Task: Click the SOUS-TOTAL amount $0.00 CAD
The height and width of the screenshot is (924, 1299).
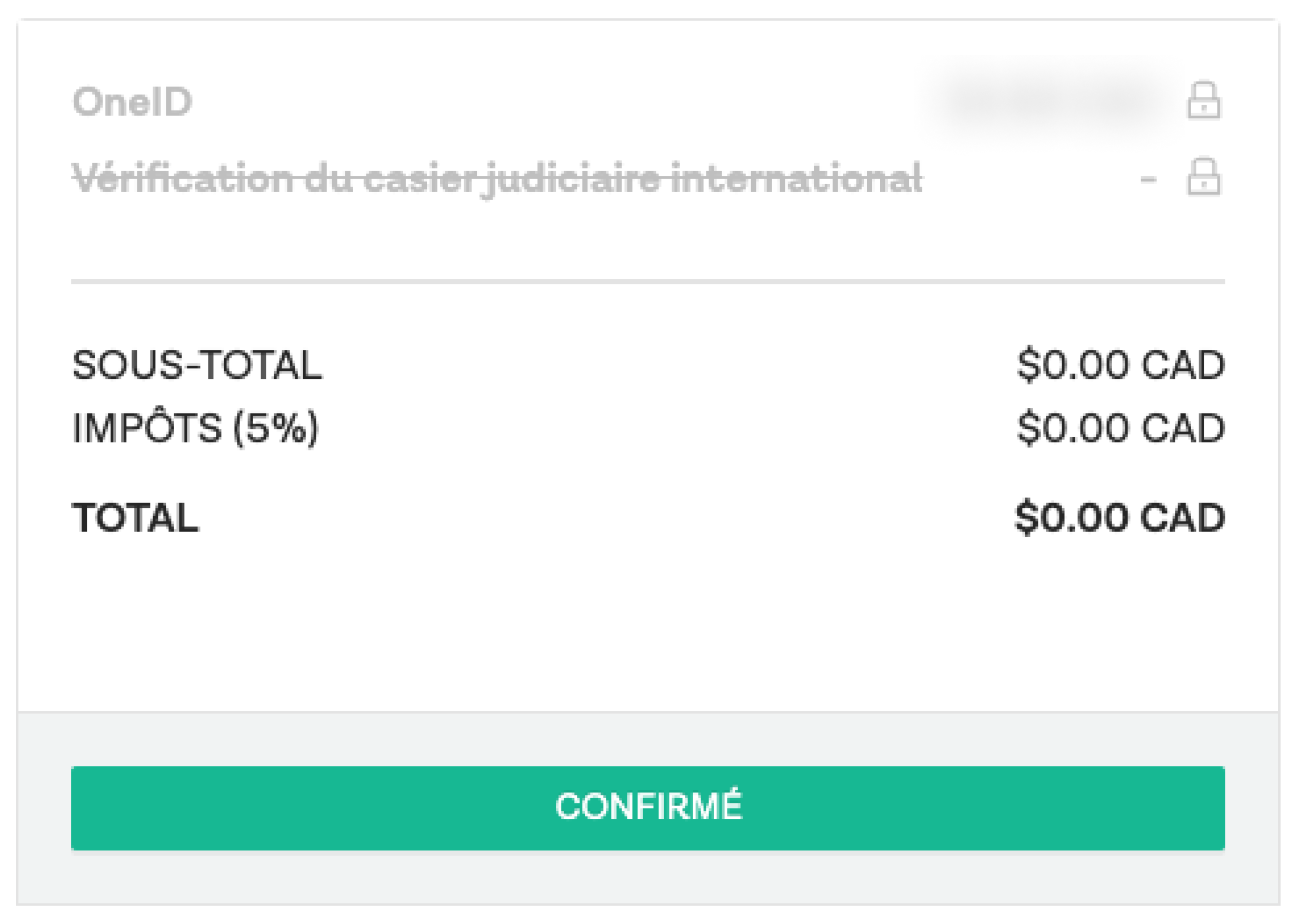Action: 1121,365
